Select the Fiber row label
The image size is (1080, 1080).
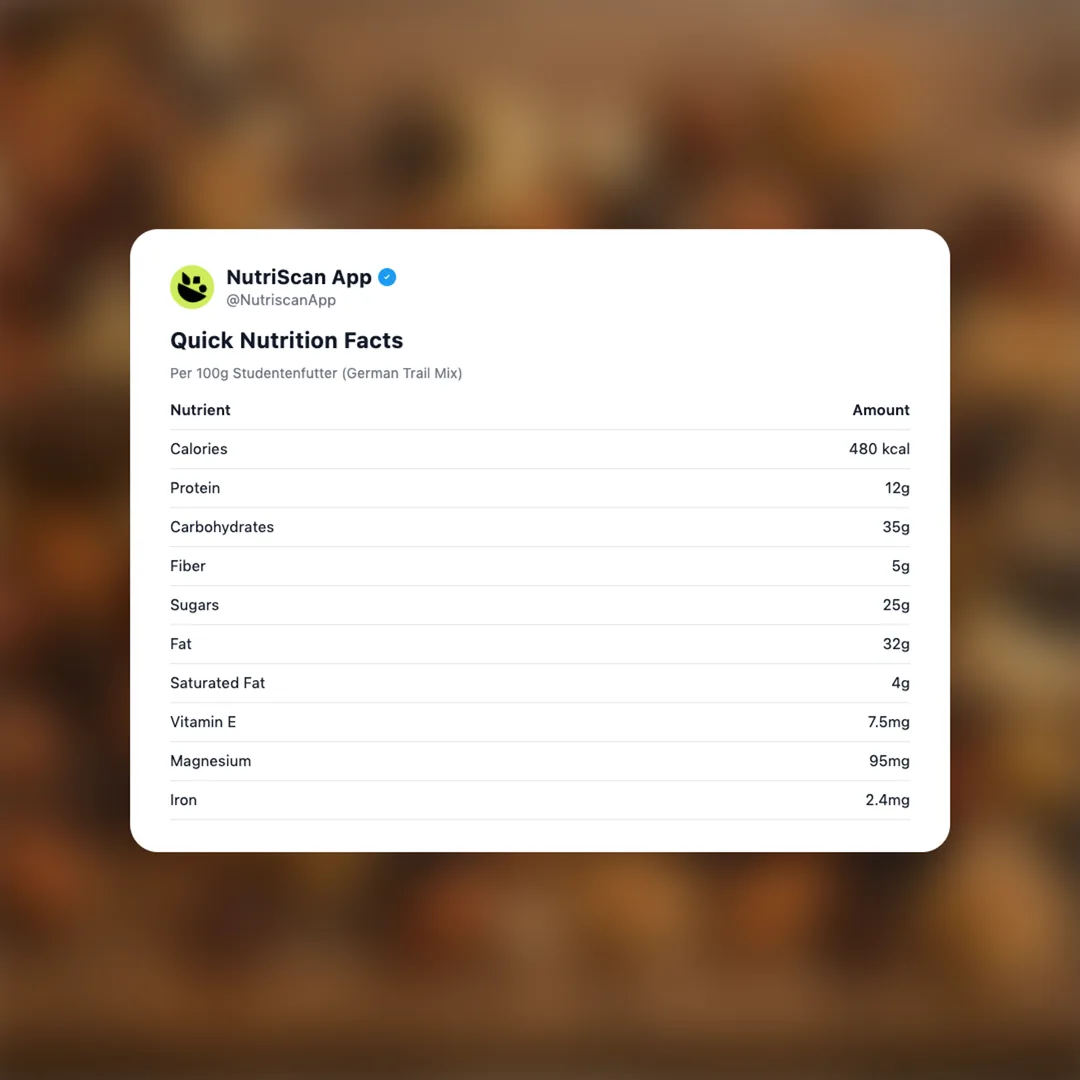coord(188,566)
